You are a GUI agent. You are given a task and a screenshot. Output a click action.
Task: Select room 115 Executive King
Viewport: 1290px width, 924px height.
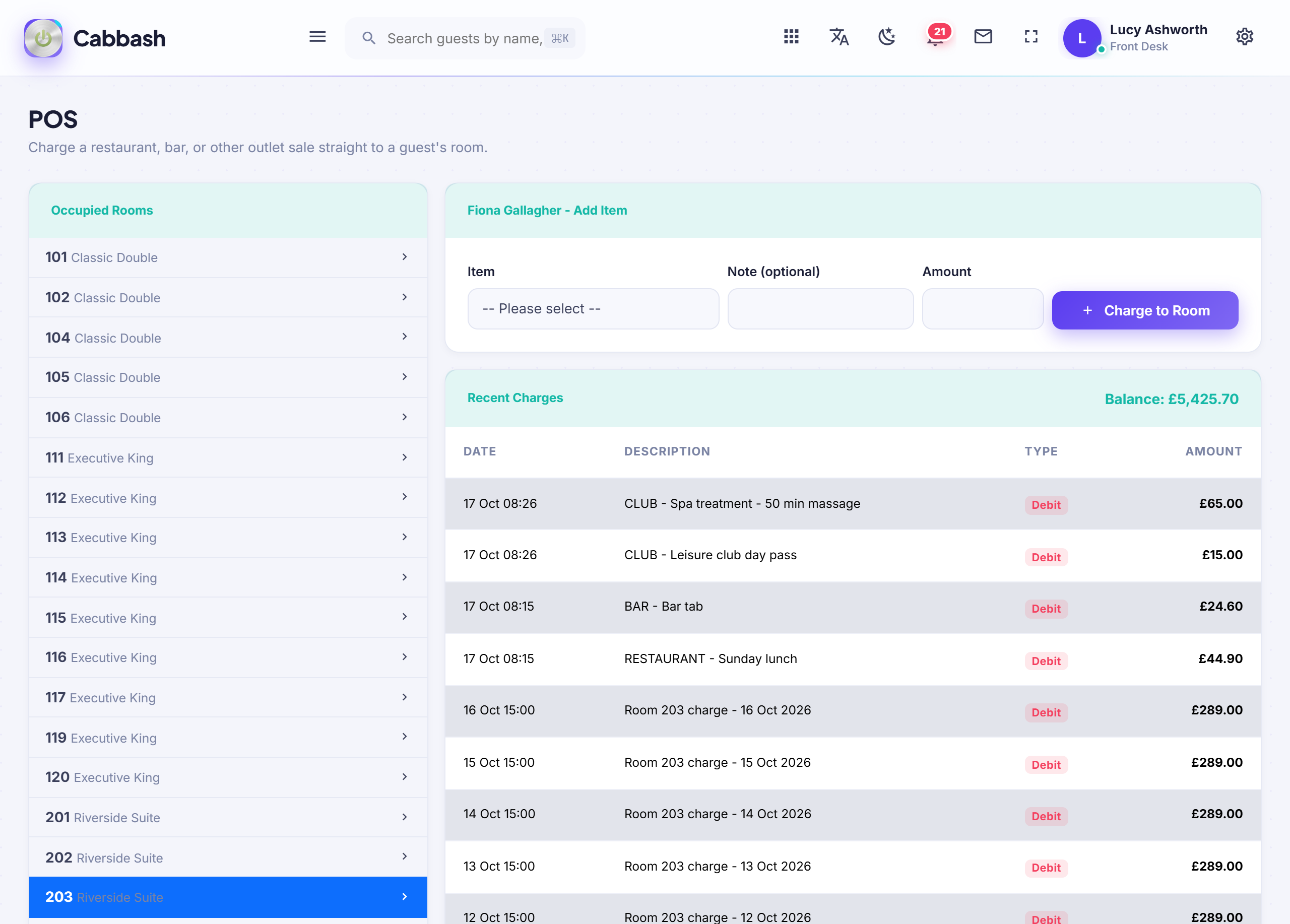pyautogui.click(x=228, y=618)
